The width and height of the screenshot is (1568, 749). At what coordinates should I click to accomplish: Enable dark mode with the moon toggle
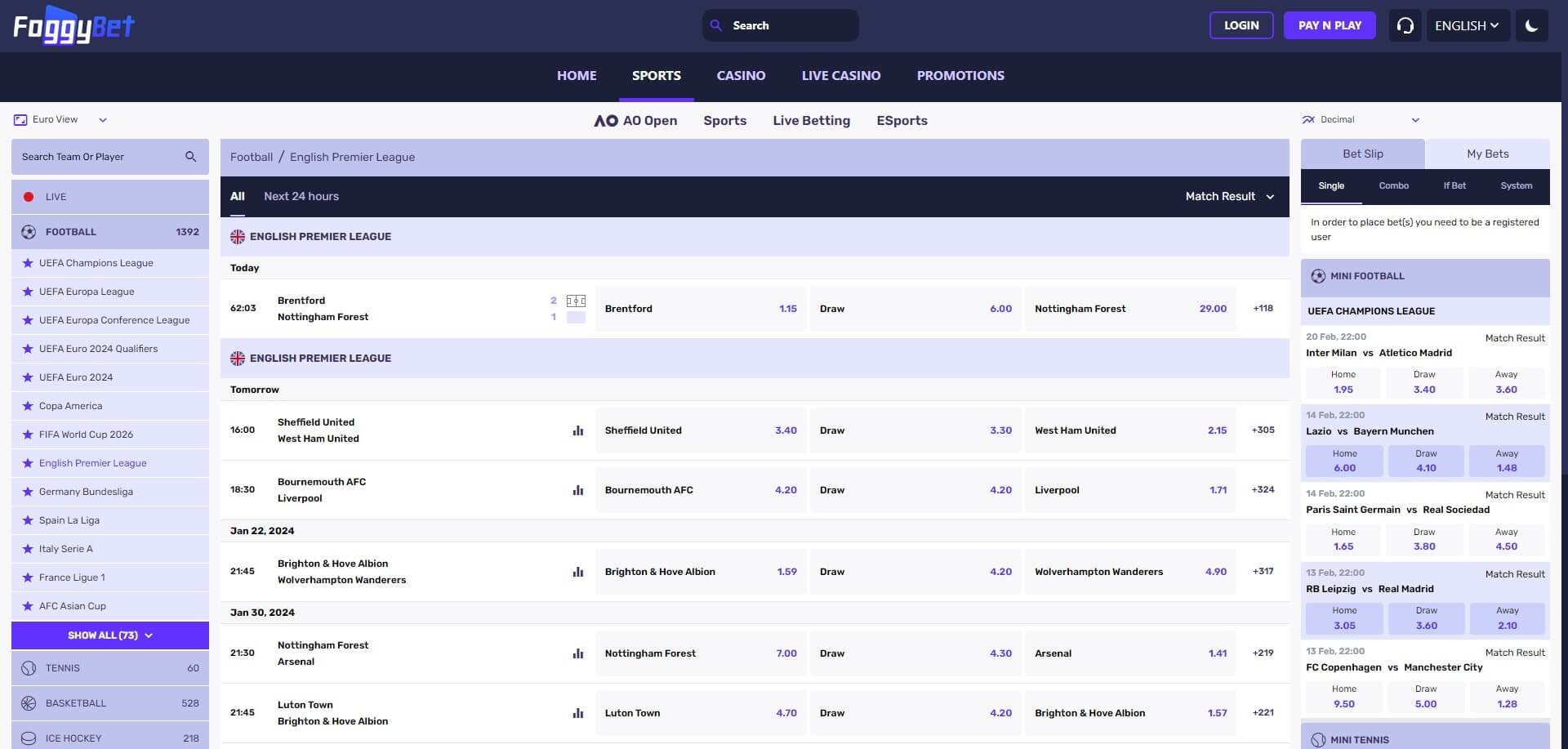click(x=1532, y=25)
